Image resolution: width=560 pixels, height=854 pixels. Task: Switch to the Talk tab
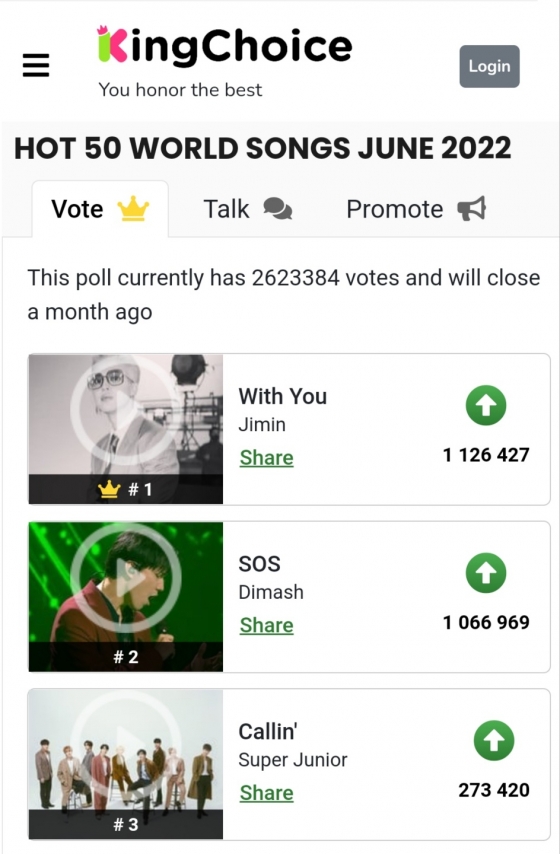click(x=248, y=209)
